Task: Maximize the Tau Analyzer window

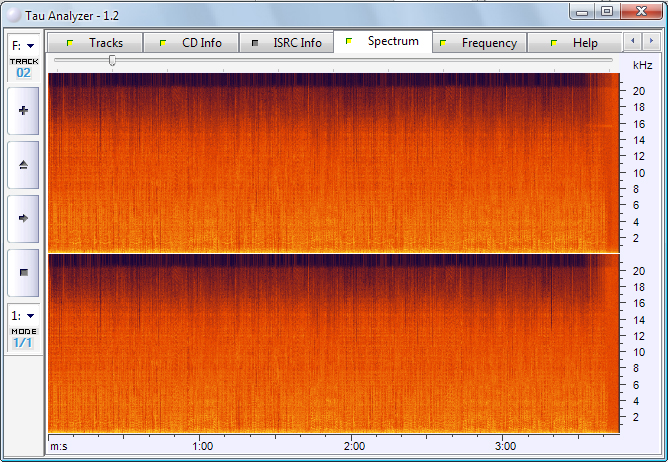Action: [607, 11]
